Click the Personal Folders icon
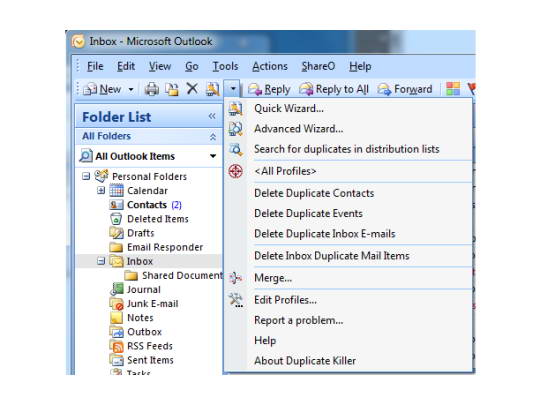540x405 pixels. point(102,176)
